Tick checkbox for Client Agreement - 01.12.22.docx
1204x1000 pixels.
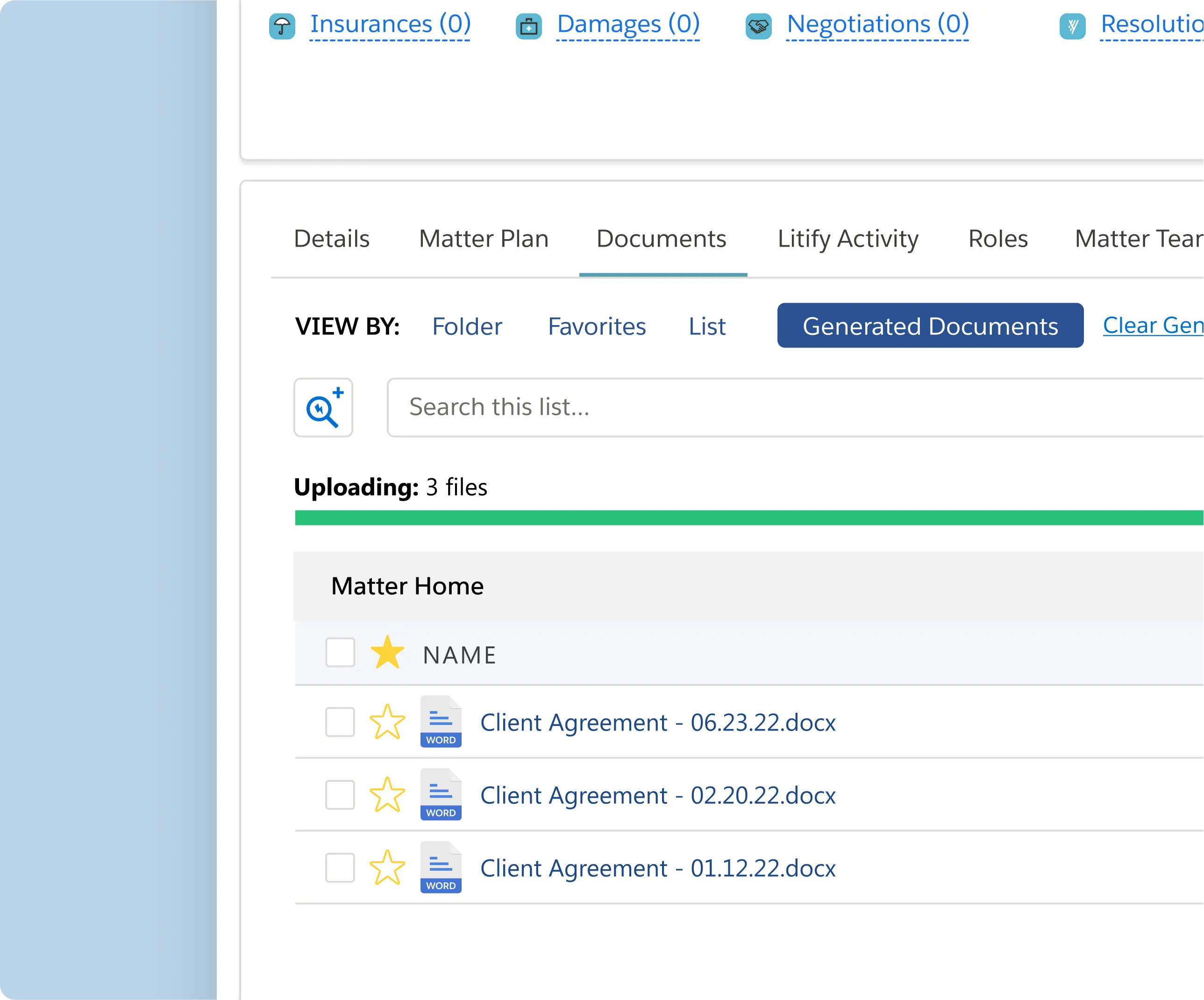pyautogui.click(x=340, y=867)
